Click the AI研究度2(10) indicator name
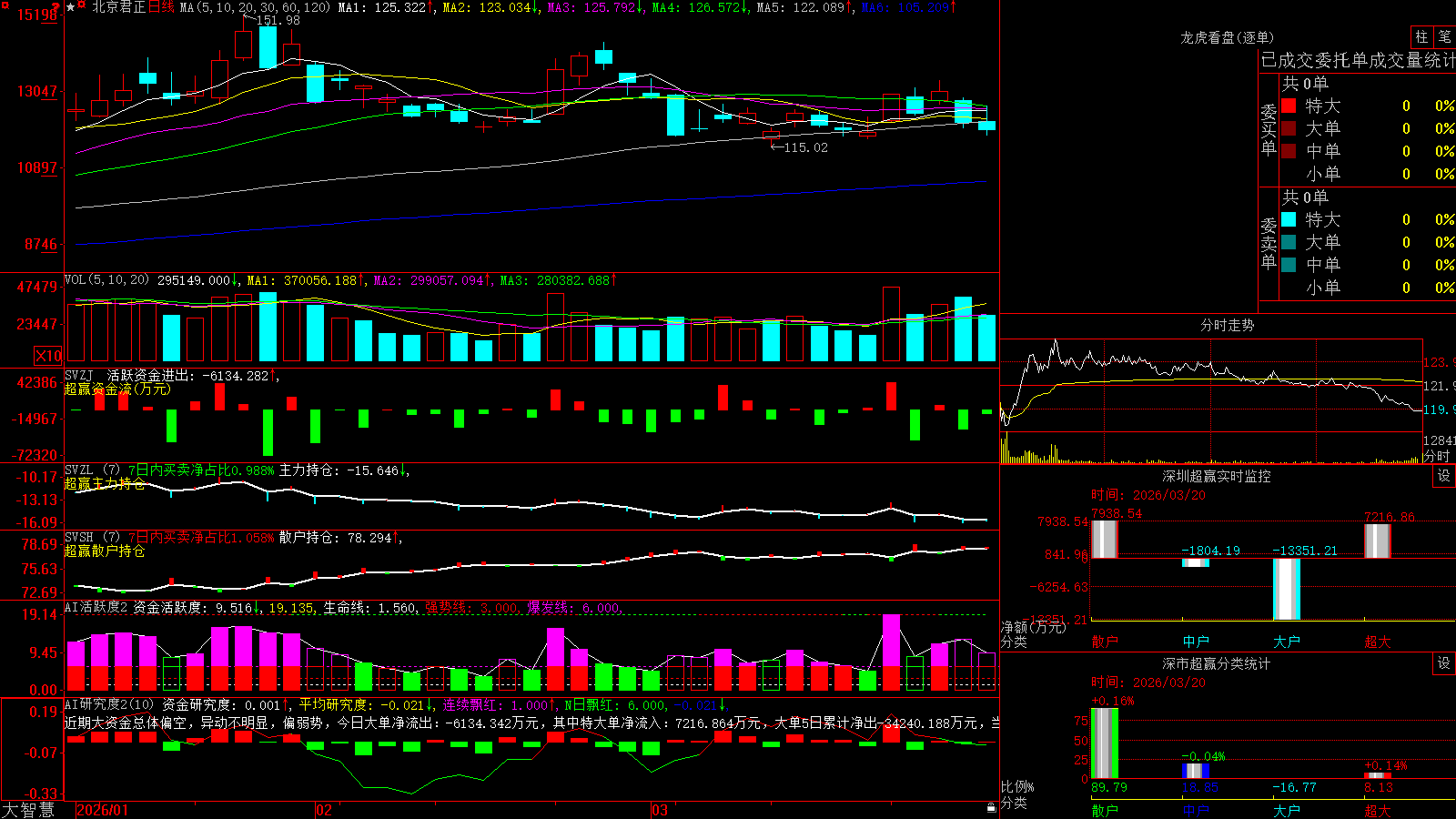 [x=109, y=704]
